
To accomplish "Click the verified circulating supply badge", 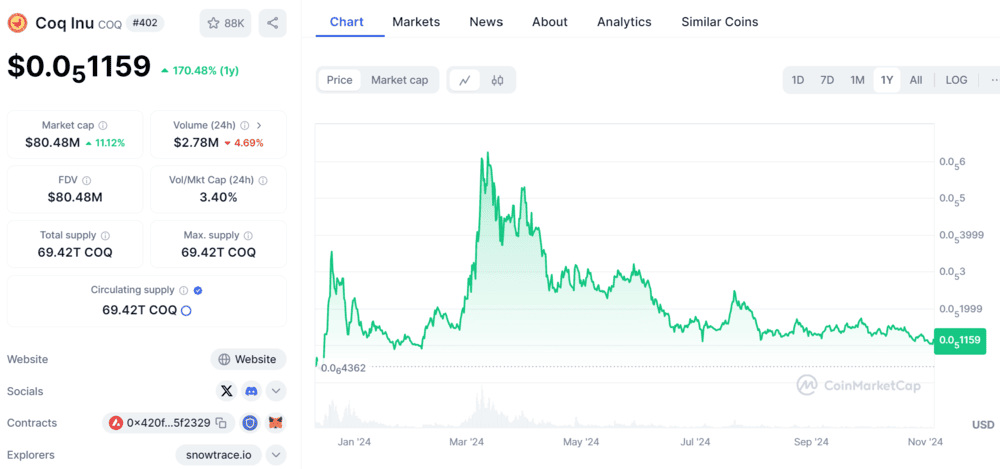I will coord(198,290).
